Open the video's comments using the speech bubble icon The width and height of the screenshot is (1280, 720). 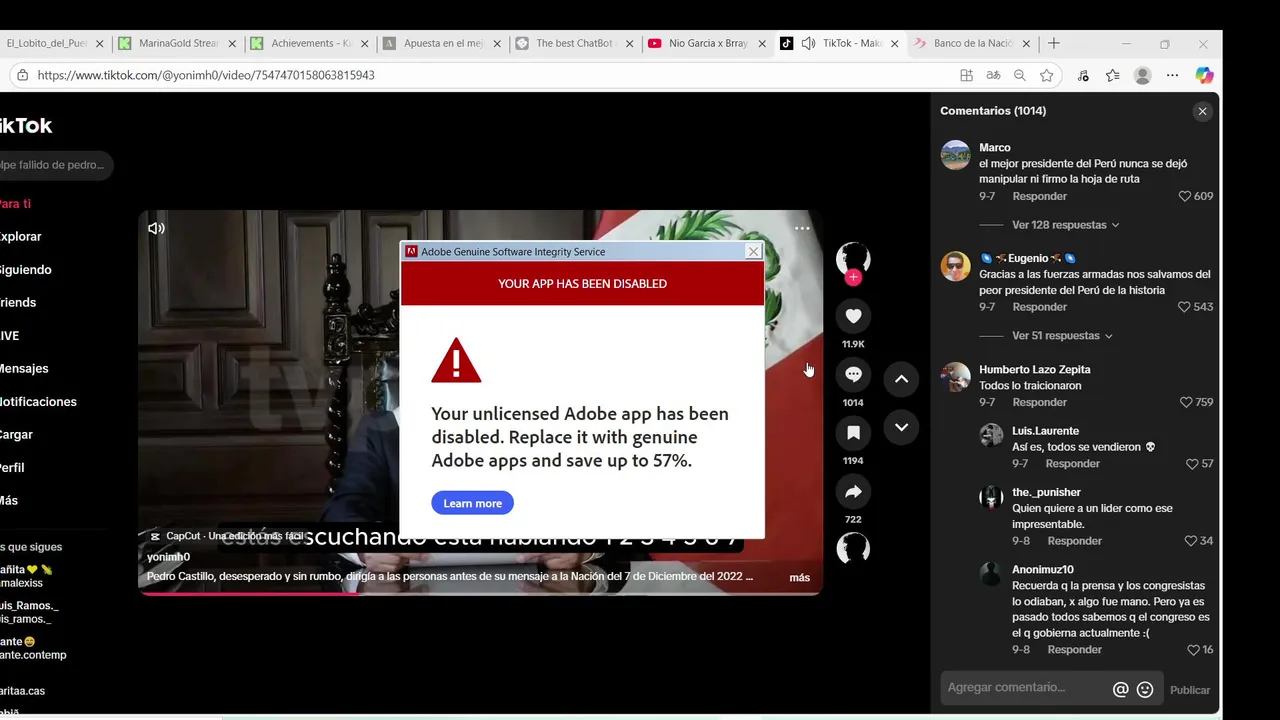[853, 374]
